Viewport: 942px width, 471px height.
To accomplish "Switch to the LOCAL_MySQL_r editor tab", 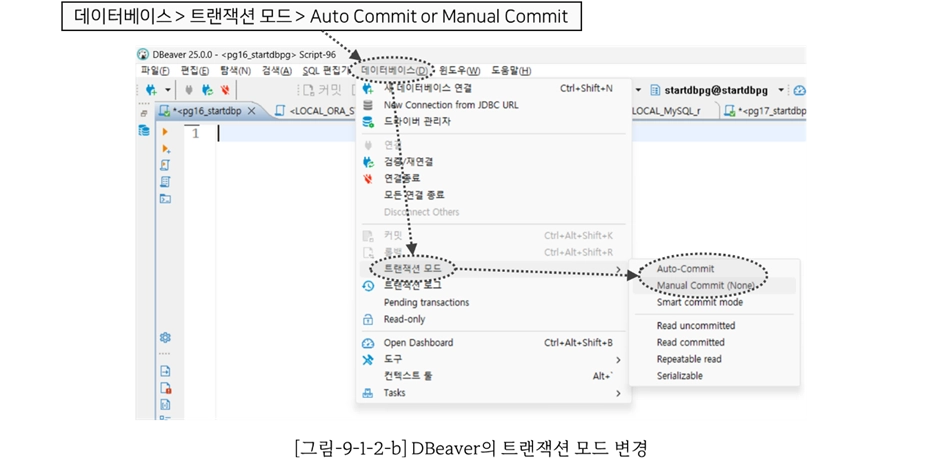I will coord(668,111).
